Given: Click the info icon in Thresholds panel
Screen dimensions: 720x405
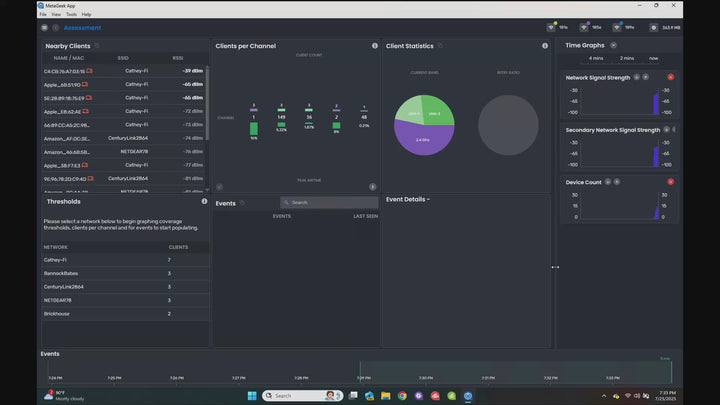Looking at the screenshot, I should [x=204, y=201].
